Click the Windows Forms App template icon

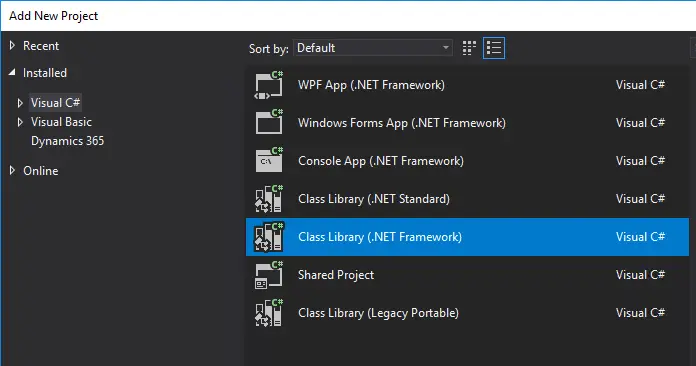[269, 122]
